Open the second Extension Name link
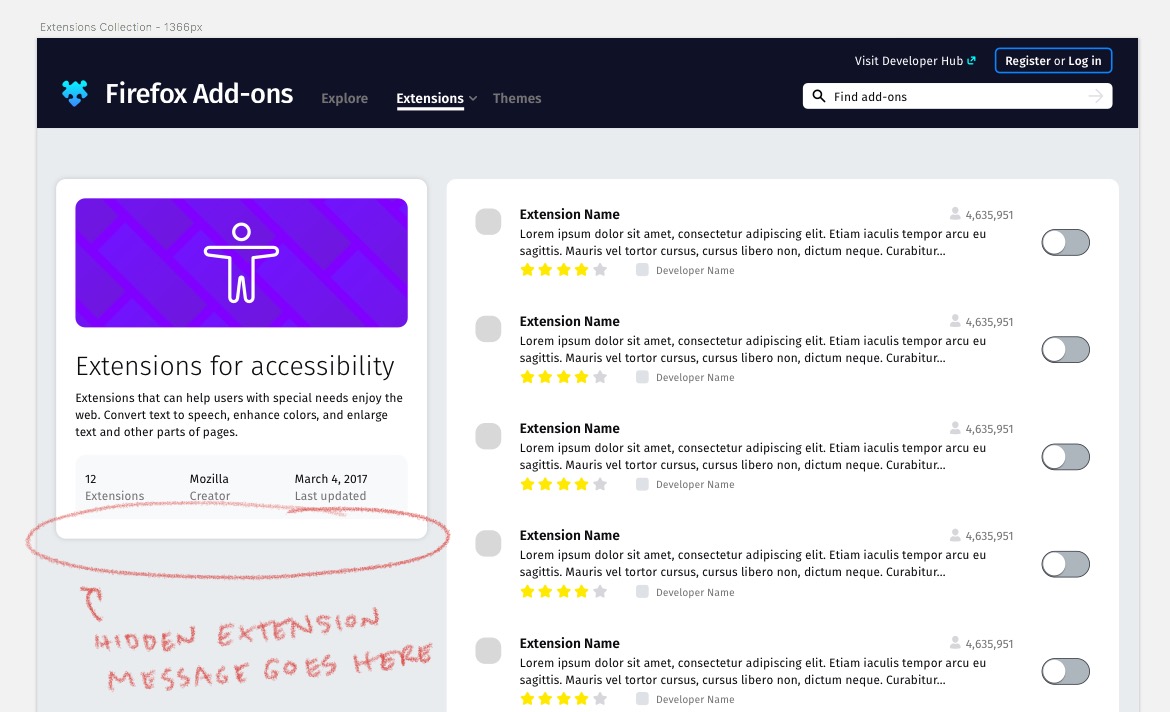This screenshot has width=1170, height=712. (569, 321)
